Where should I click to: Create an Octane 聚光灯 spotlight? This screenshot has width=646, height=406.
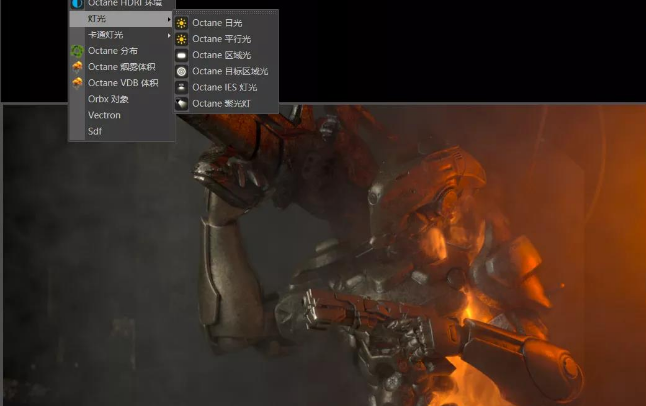(226, 103)
